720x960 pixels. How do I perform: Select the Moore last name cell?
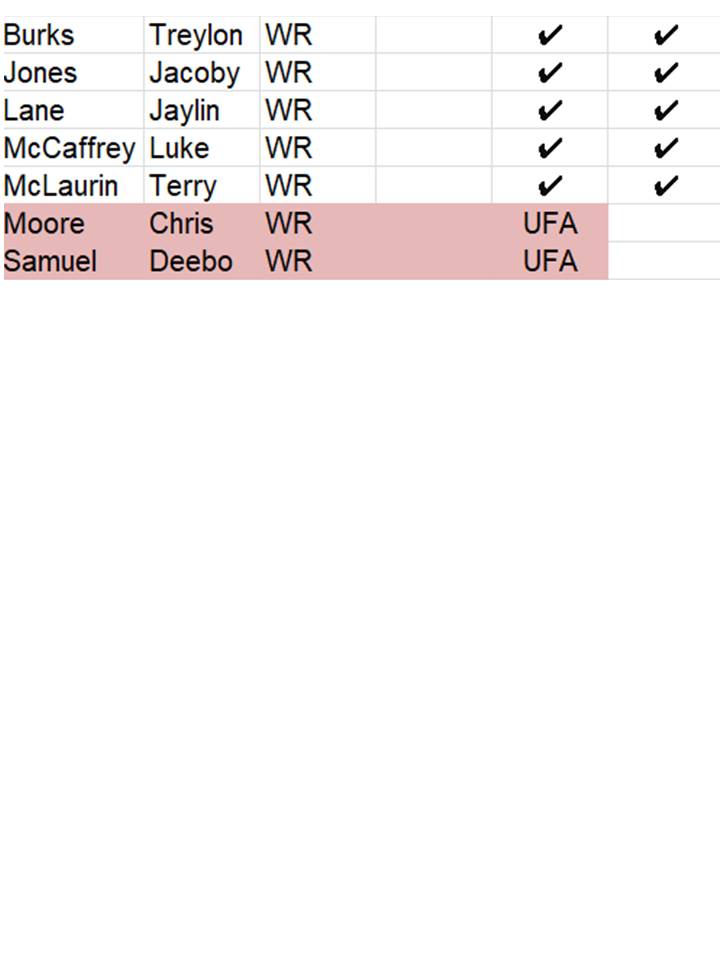45,223
